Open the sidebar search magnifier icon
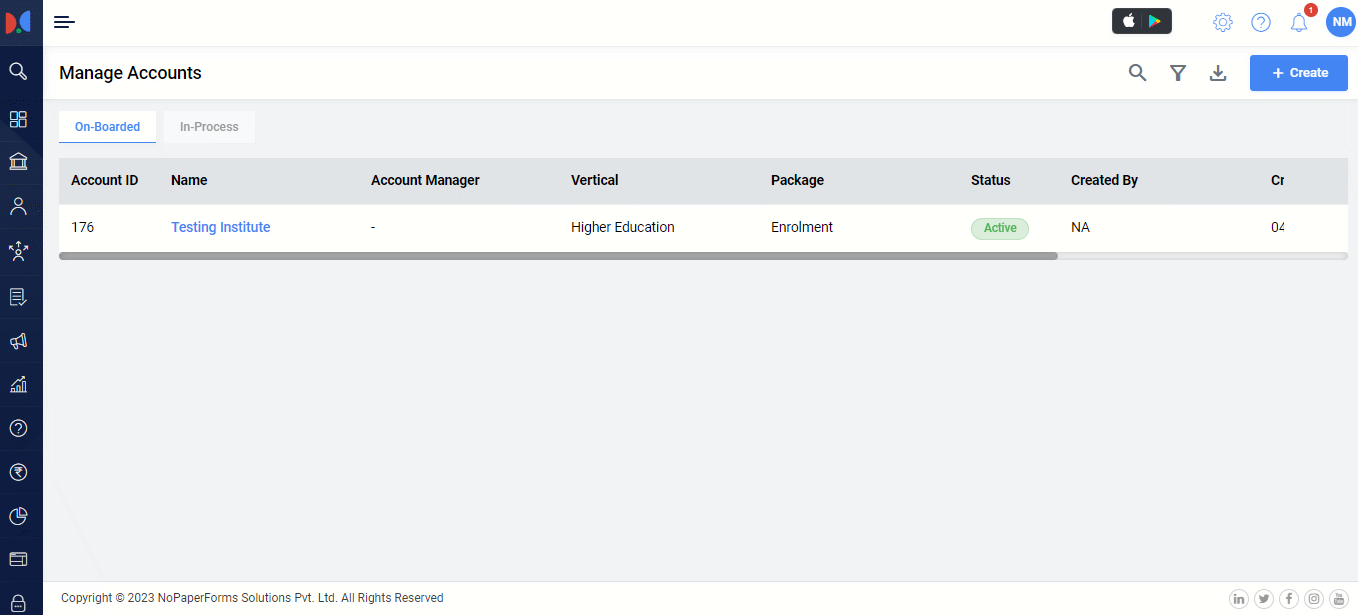1358x615 pixels. pyautogui.click(x=18, y=71)
